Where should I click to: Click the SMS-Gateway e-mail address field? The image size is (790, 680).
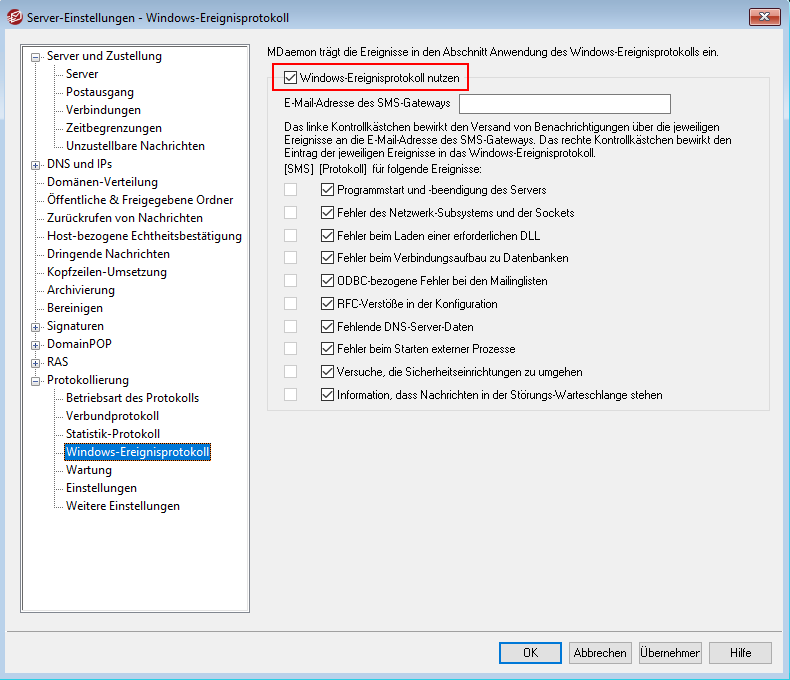564,104
